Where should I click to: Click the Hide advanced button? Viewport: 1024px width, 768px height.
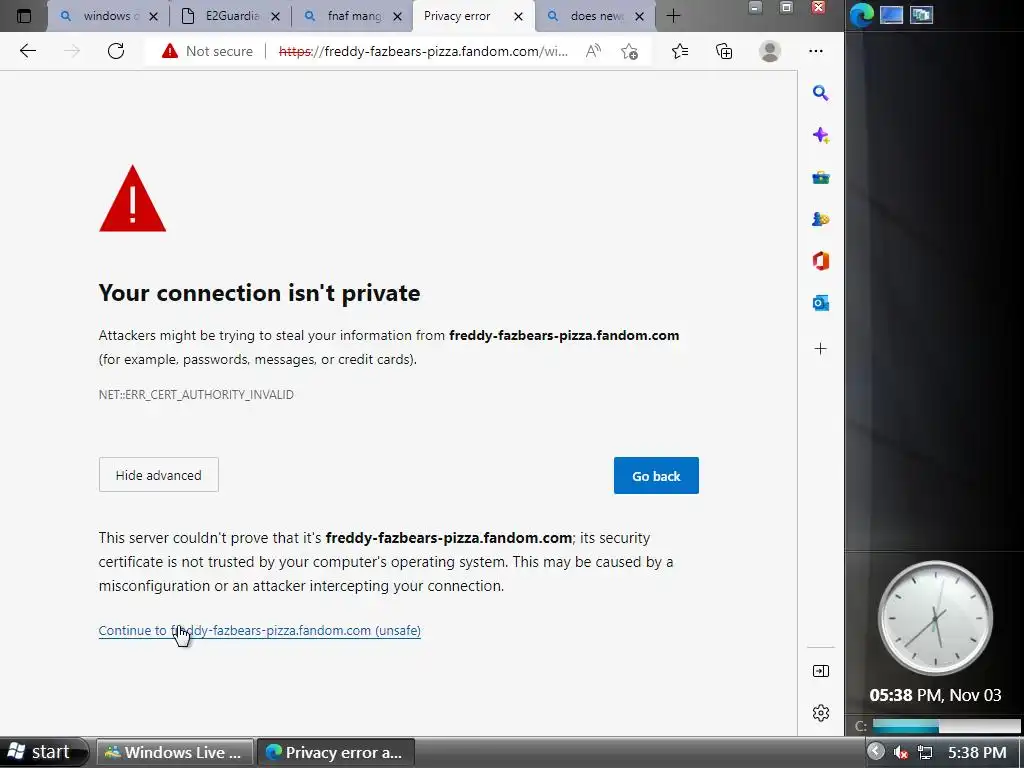[x=159, y=475]
